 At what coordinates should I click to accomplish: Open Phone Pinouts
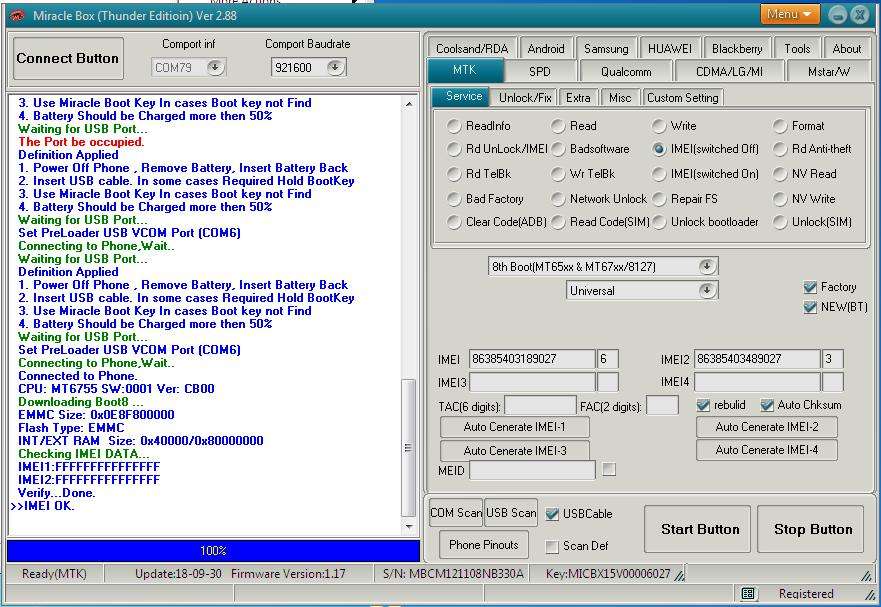pyautogui.click(x=484, y=545)
